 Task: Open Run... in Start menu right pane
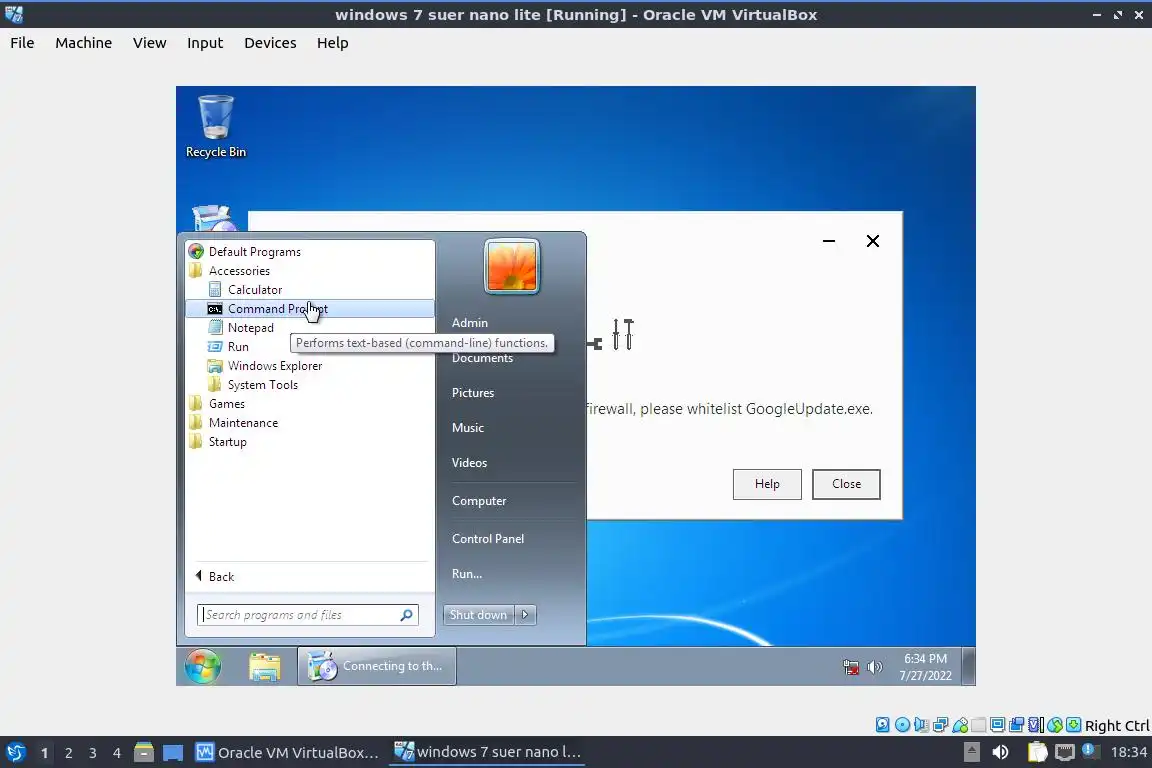467,574
